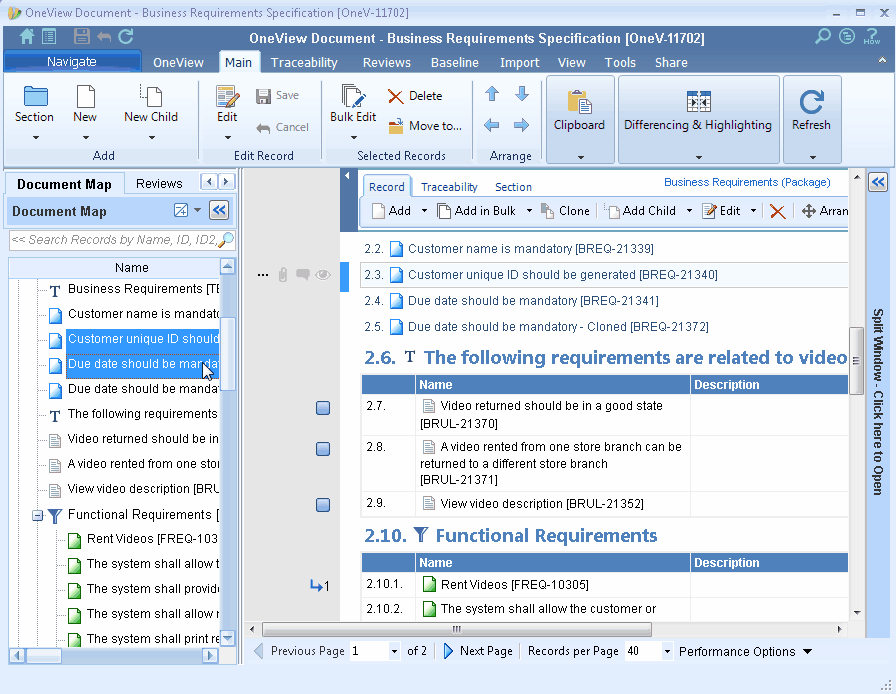Screen dimensions: 896x694
Task: Click the New record icon in ribbon
Action: [x=86, y=95]
